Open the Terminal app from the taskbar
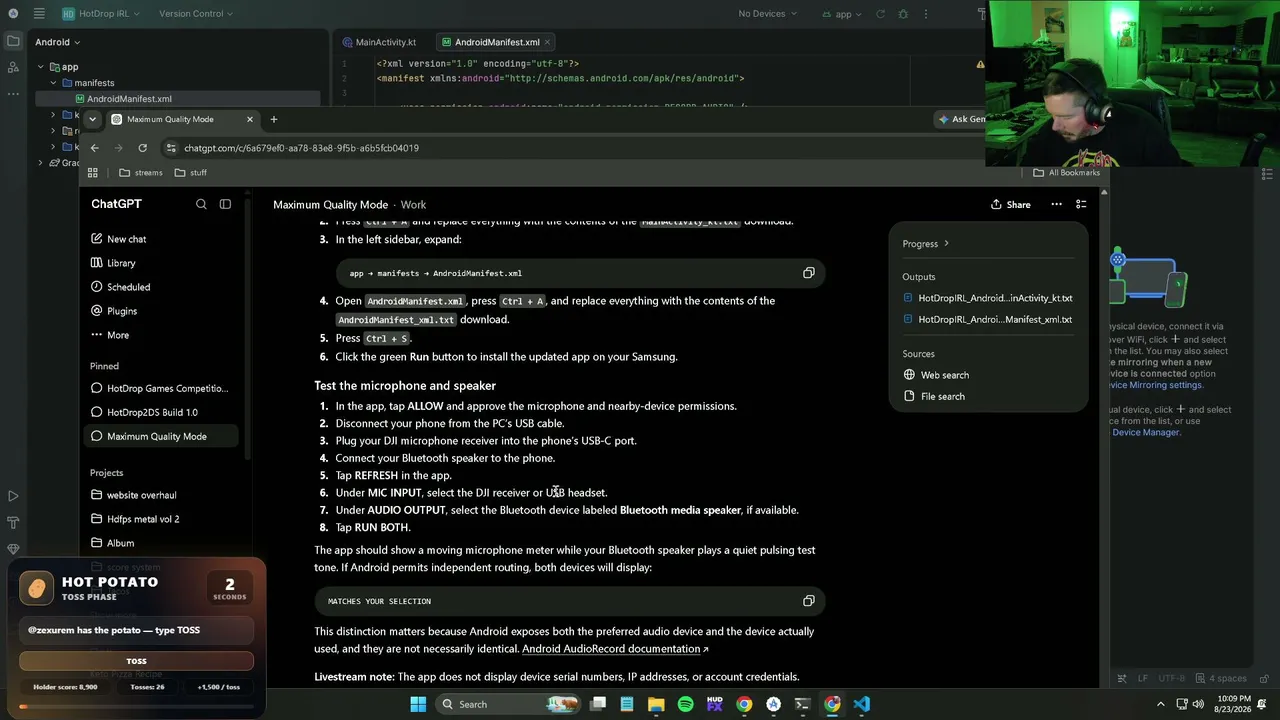Image resolution: width=1280 pixels, height=720 pixels. pos(802,704)
